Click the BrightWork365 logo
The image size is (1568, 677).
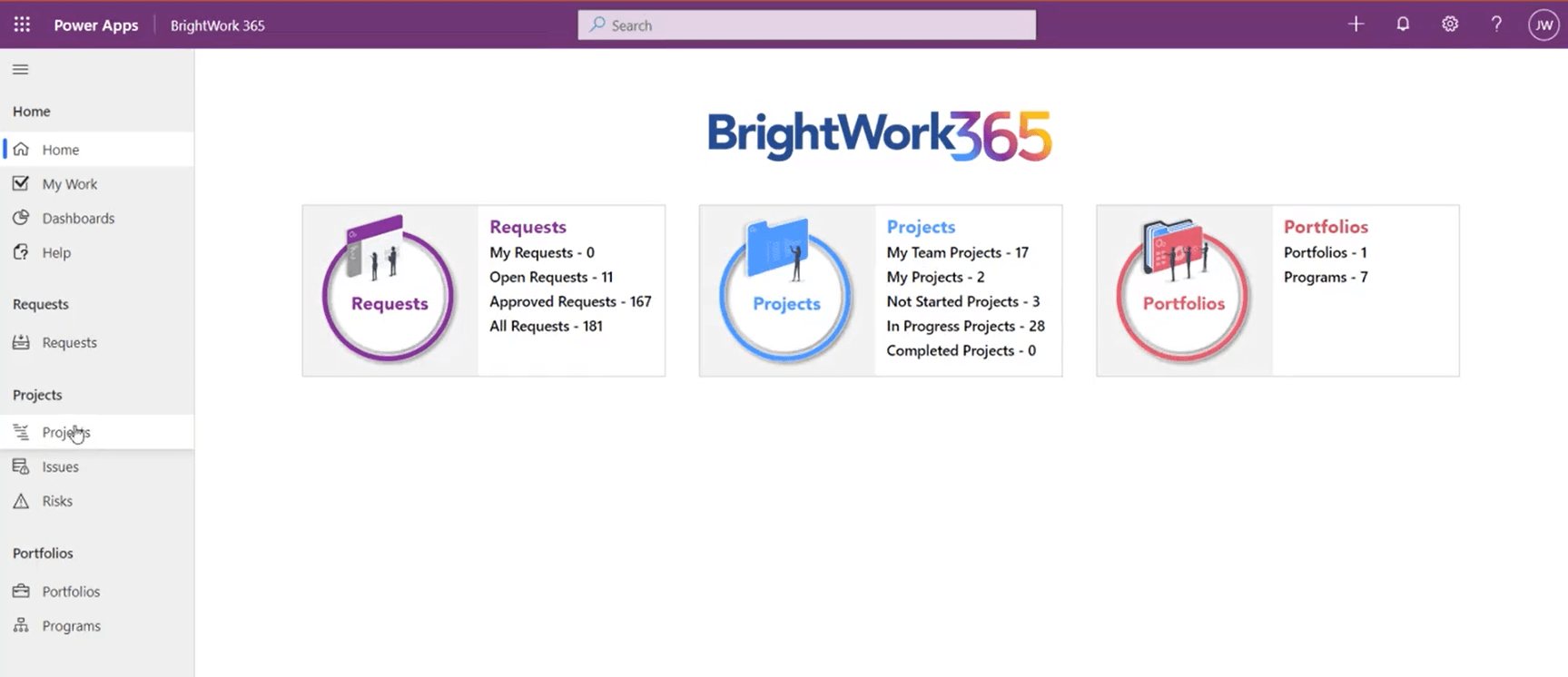point(879,135)
